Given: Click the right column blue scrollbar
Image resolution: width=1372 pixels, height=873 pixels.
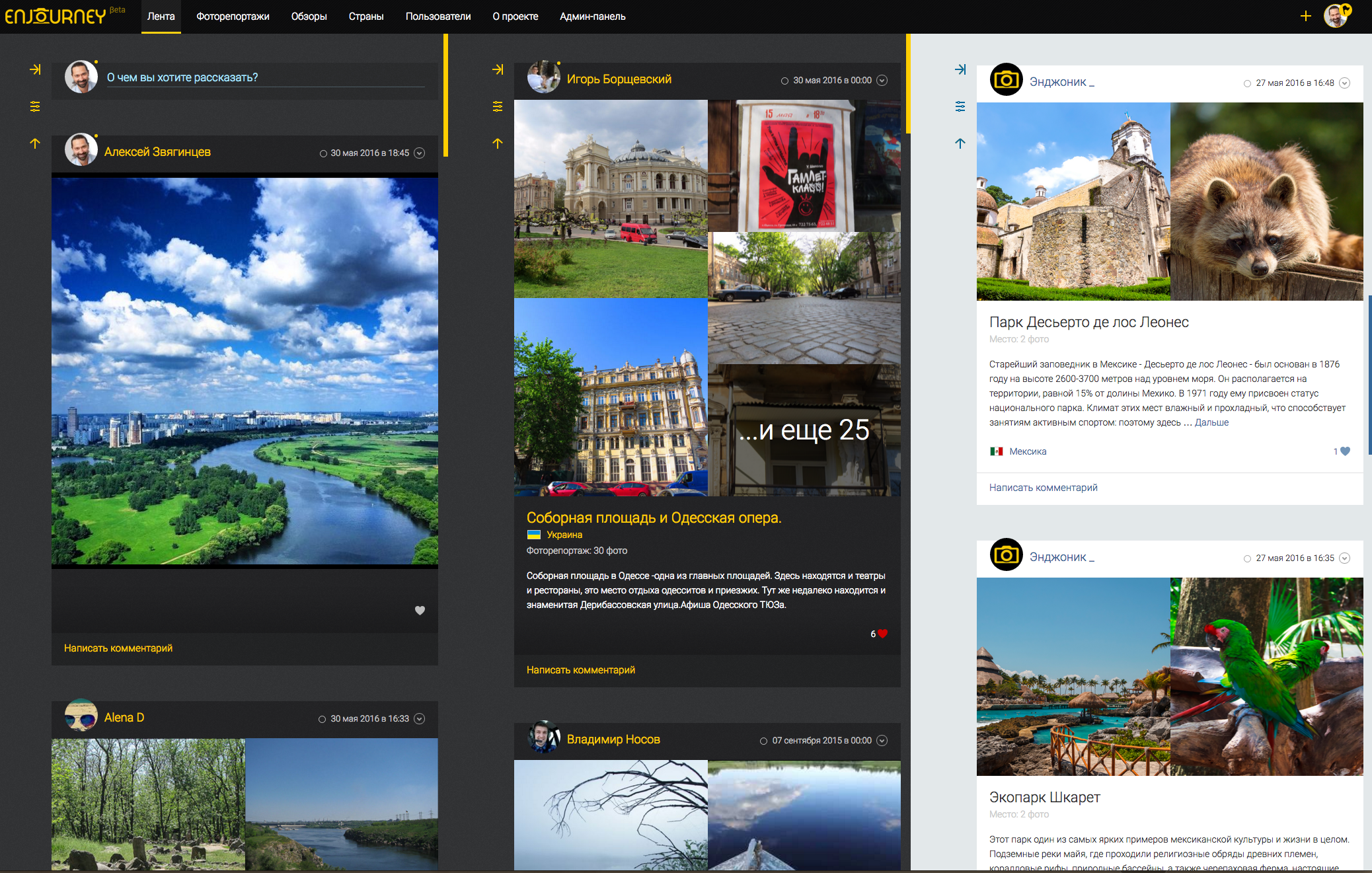Looking at the screenshot, I should click(1369, 375).
